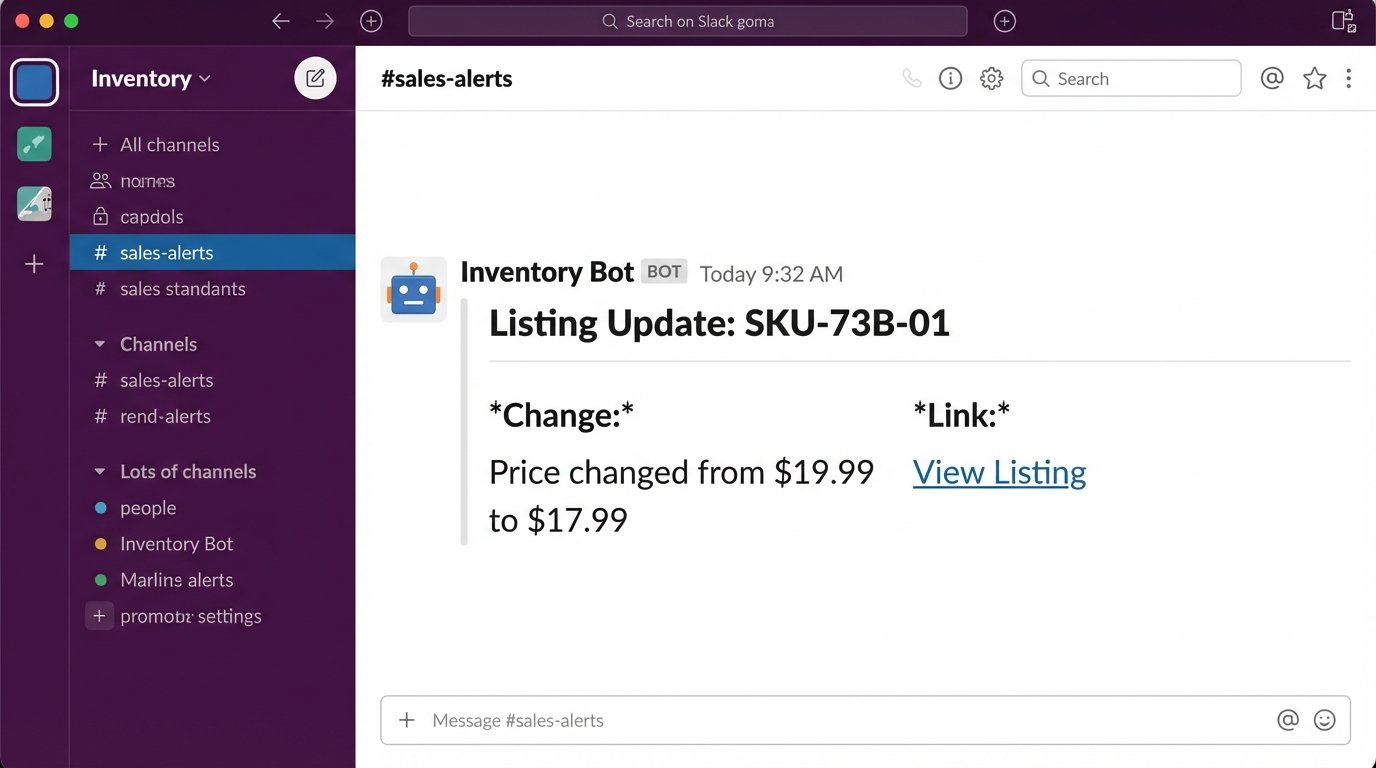Click the Search on Slack goma bar
The height and width of the screenshot is (768, 1376).
[687, 20]
